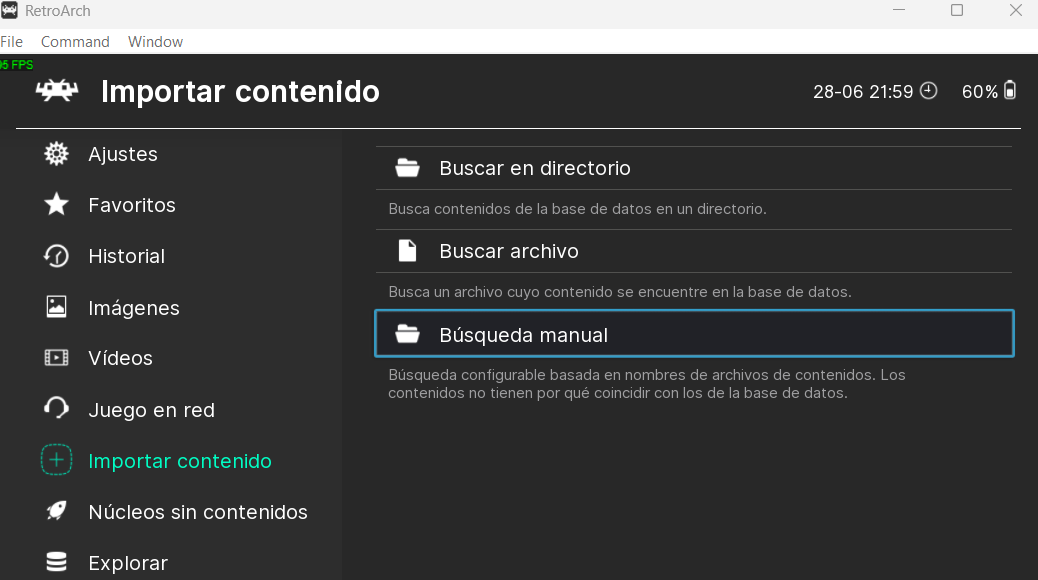Choose Buscar archivo
This screenshot has height=580, width=1038.
coord(694,251)
